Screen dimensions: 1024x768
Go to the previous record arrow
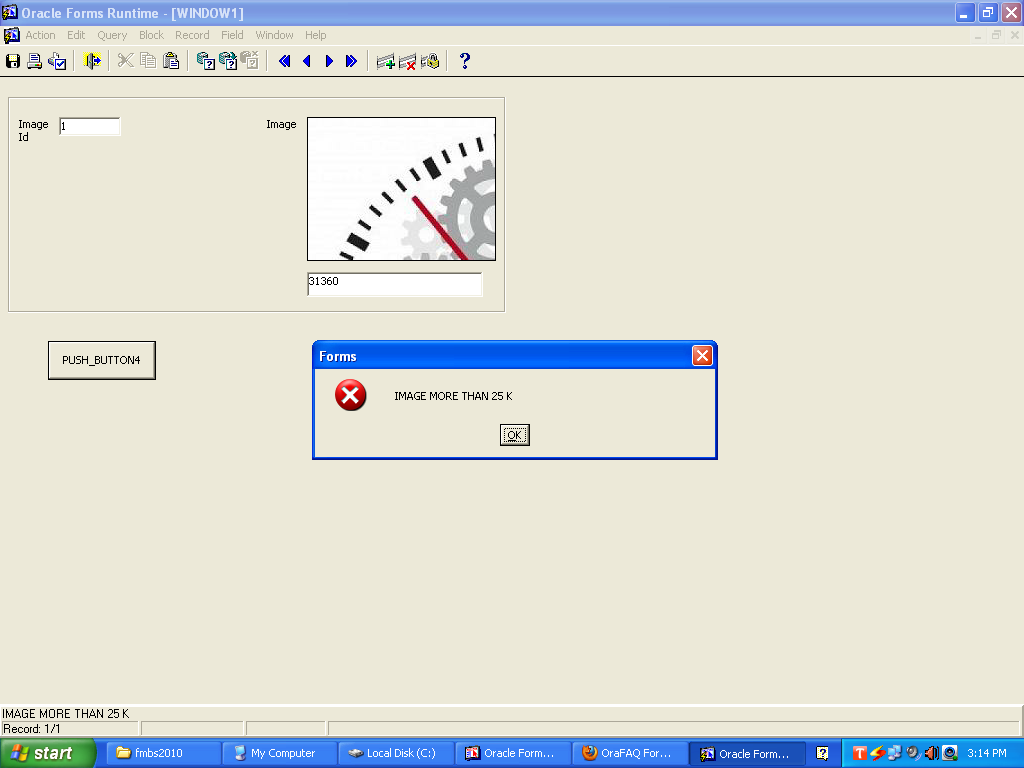point(307,61)
